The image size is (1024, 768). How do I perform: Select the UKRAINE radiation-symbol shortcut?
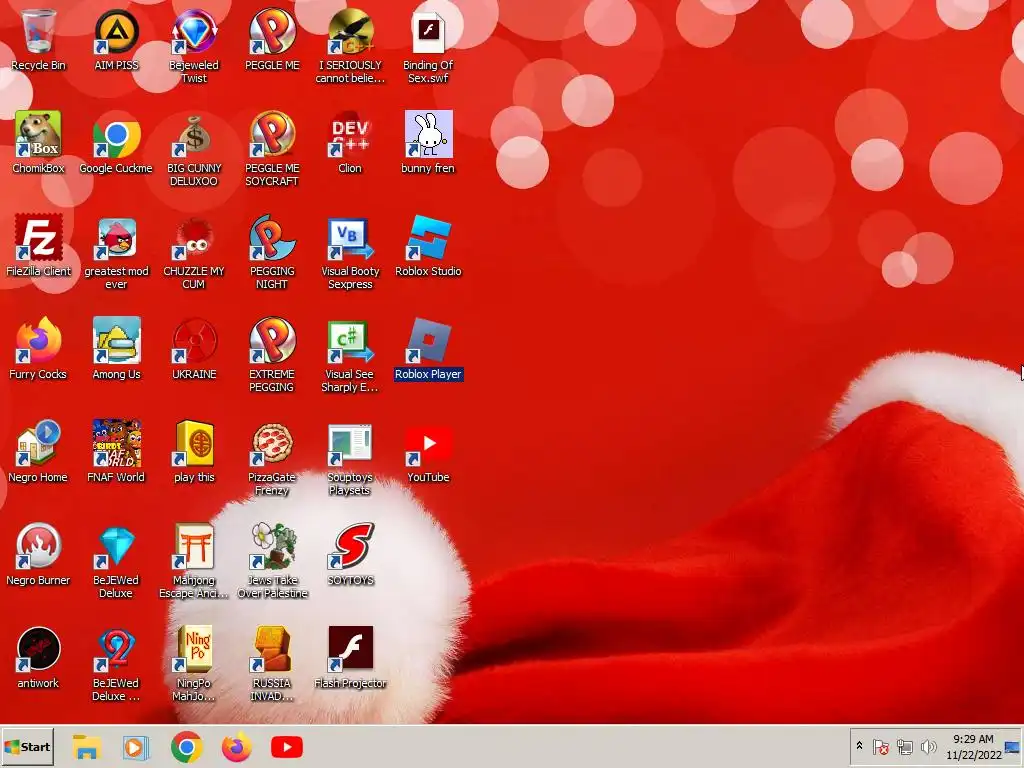tap(194, 349)
